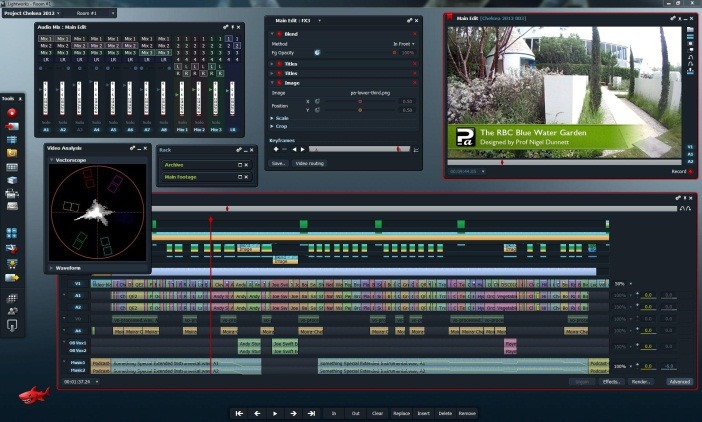Screen dimensions: 702x422
Task: Expand the Waveform section in Video Analysis
Action: [51, 268]
